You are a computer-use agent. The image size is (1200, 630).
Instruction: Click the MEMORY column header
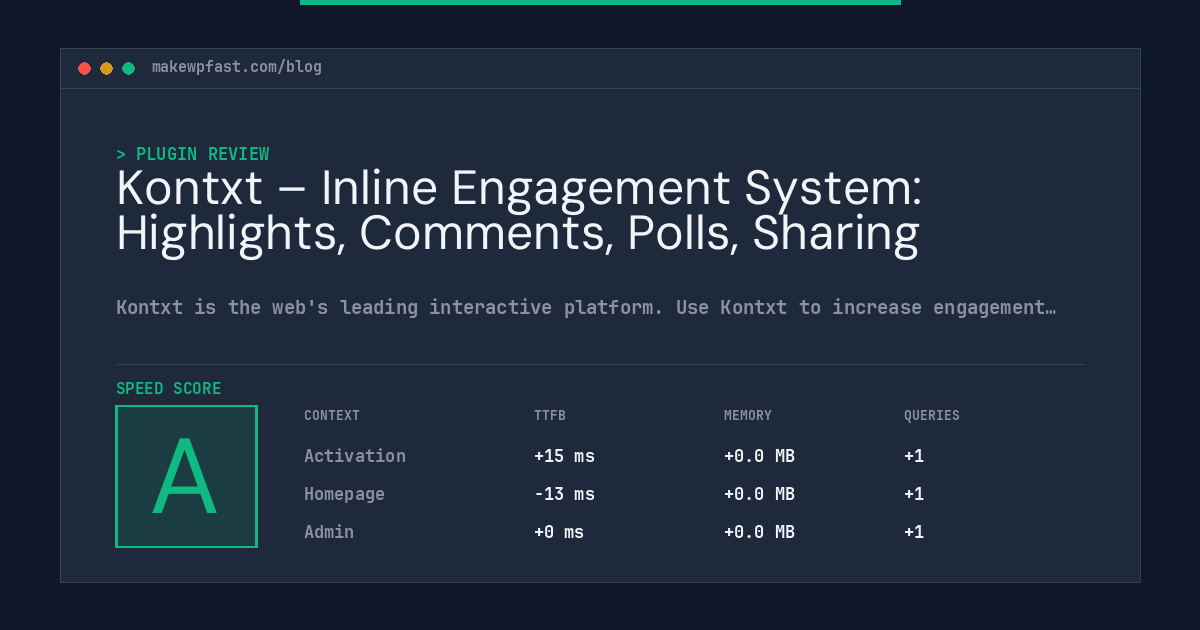[748, 415]
